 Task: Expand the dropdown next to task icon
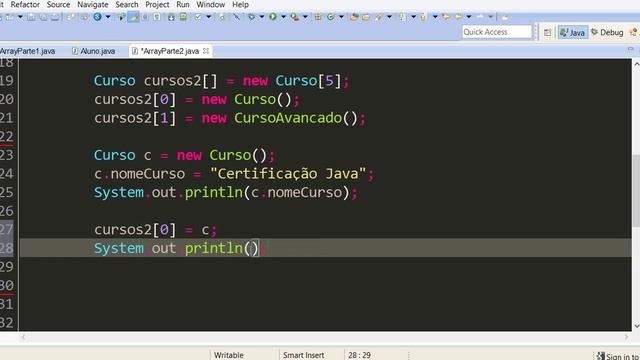click(209, 17)
